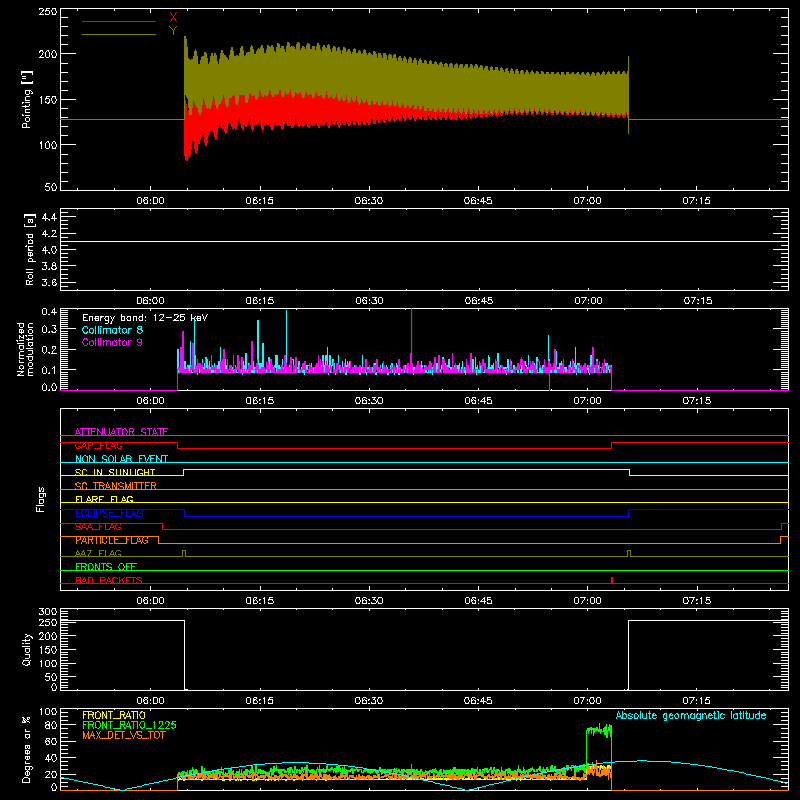This screenshot has height=800, width=800.
Task: Click the red X legend label
Action: point(173,18)
